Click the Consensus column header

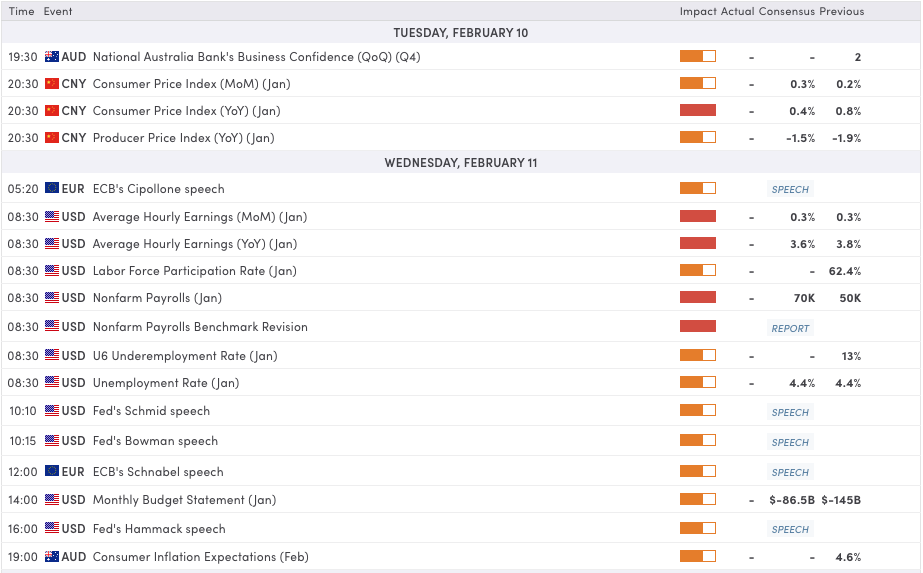[x=786, y=12]
